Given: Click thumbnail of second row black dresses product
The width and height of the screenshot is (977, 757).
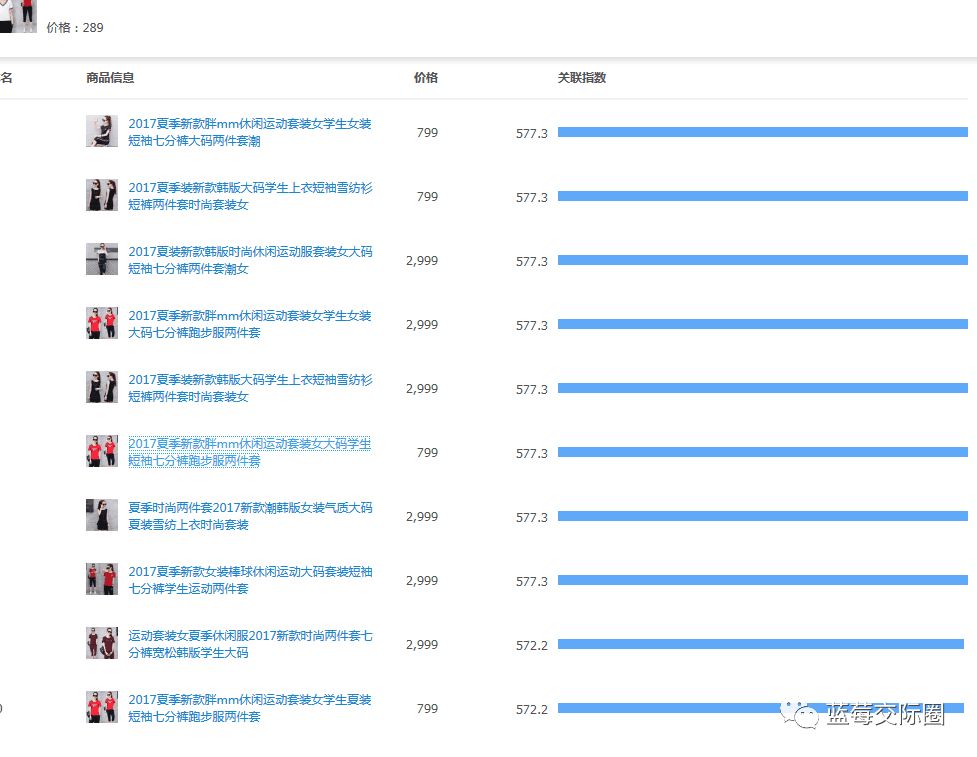Looking at the screenshot, I should click(102, 195).
